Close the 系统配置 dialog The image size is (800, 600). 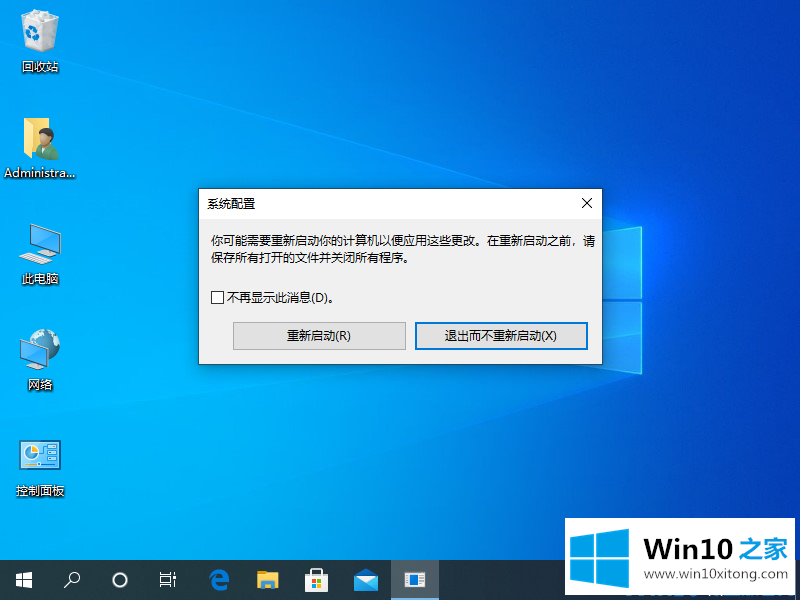[x=587, y=203]
